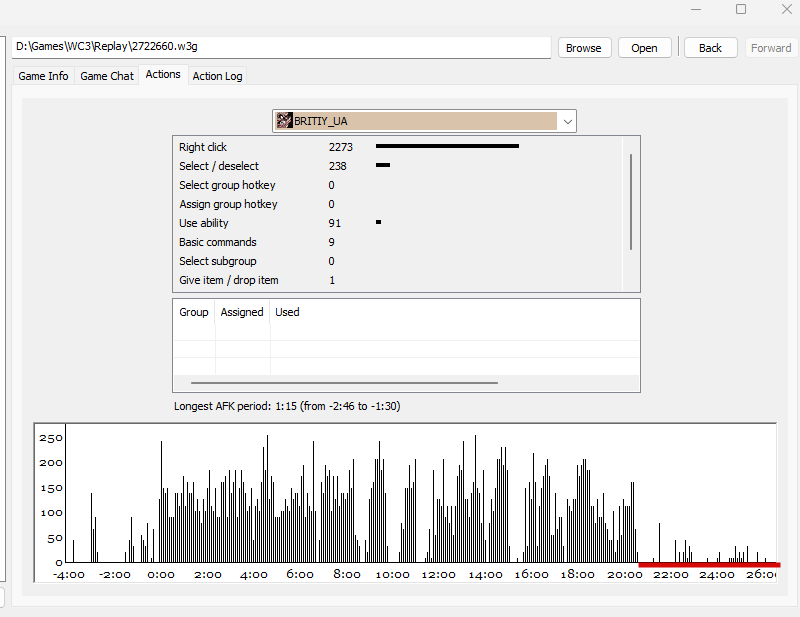Screen dimensions: 800x617
Task: Click the Assigned column header
Action: [x=242, y=312]
